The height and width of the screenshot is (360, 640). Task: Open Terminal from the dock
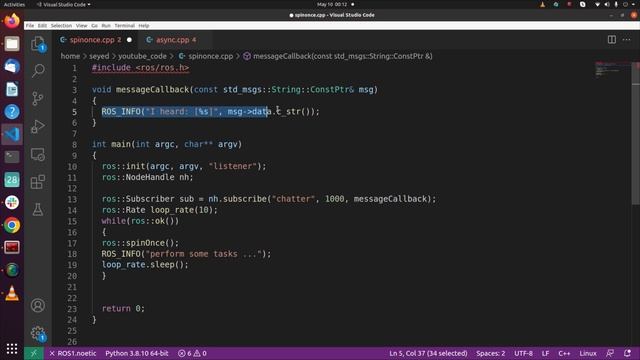point(12,157)
